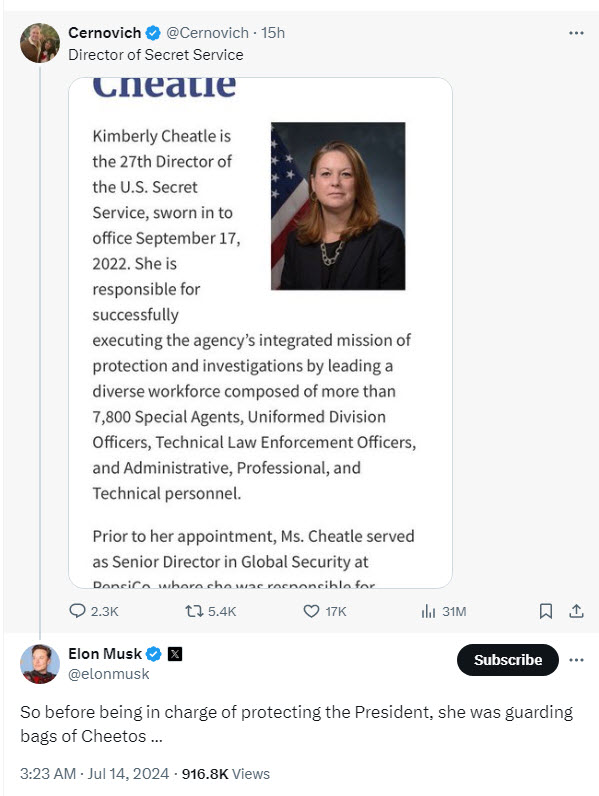Expand the Kimberly Cheatle screenshot image

pos(260,333)
